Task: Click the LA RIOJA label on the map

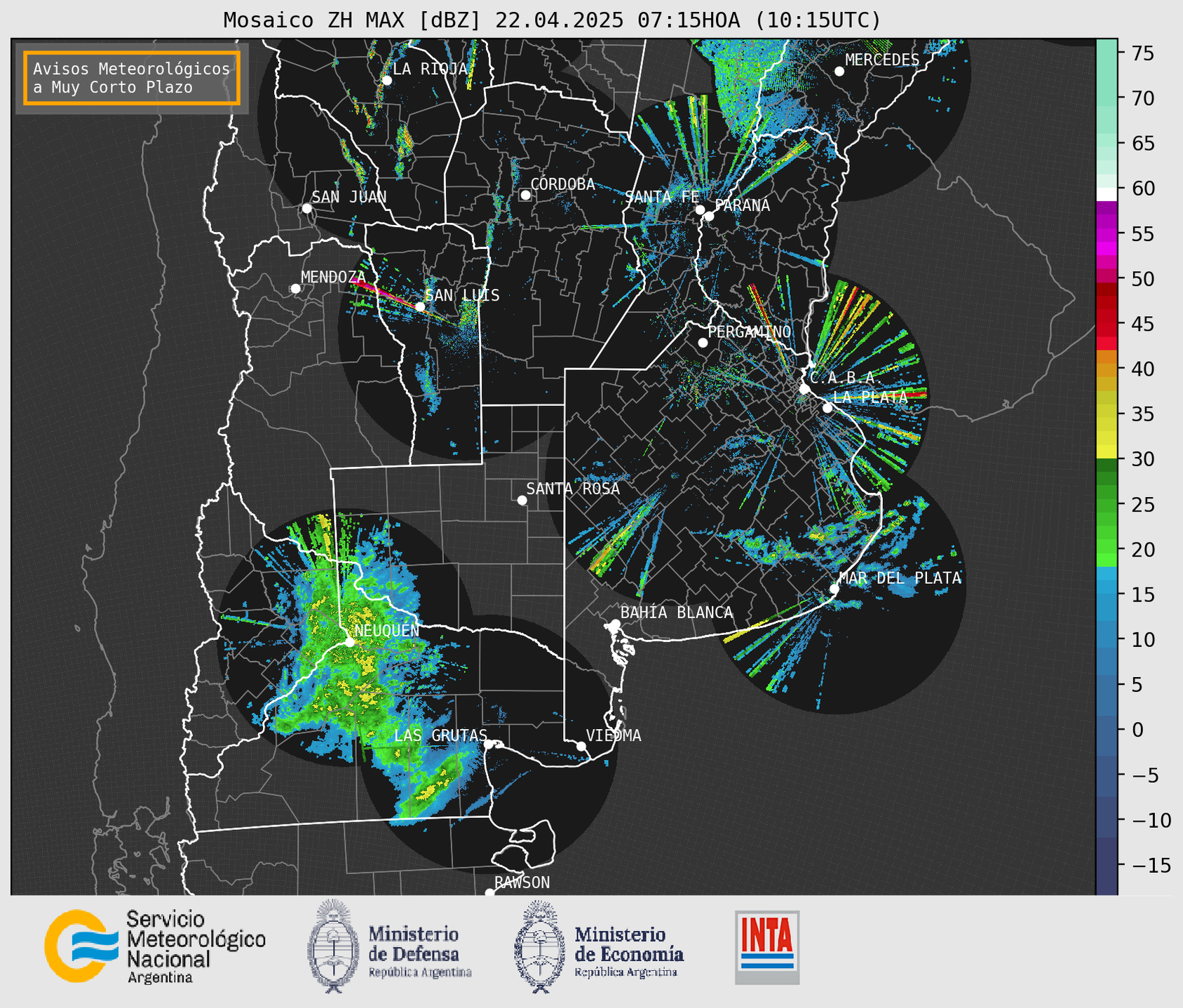Action: (x=430, y=69)
